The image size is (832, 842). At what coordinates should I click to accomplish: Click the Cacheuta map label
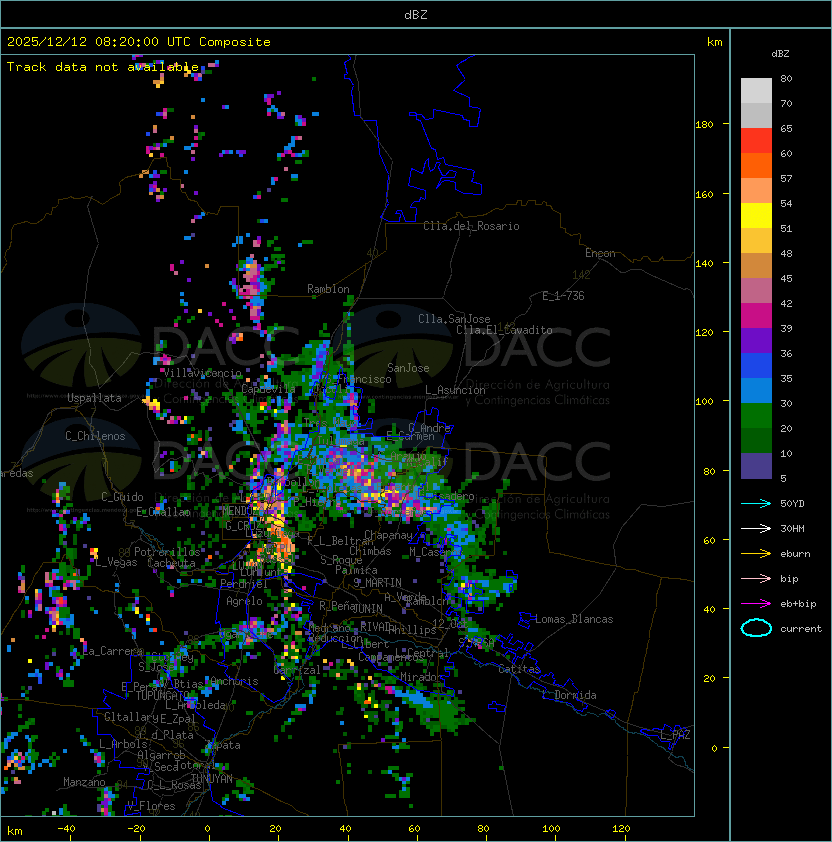[171, 563]
